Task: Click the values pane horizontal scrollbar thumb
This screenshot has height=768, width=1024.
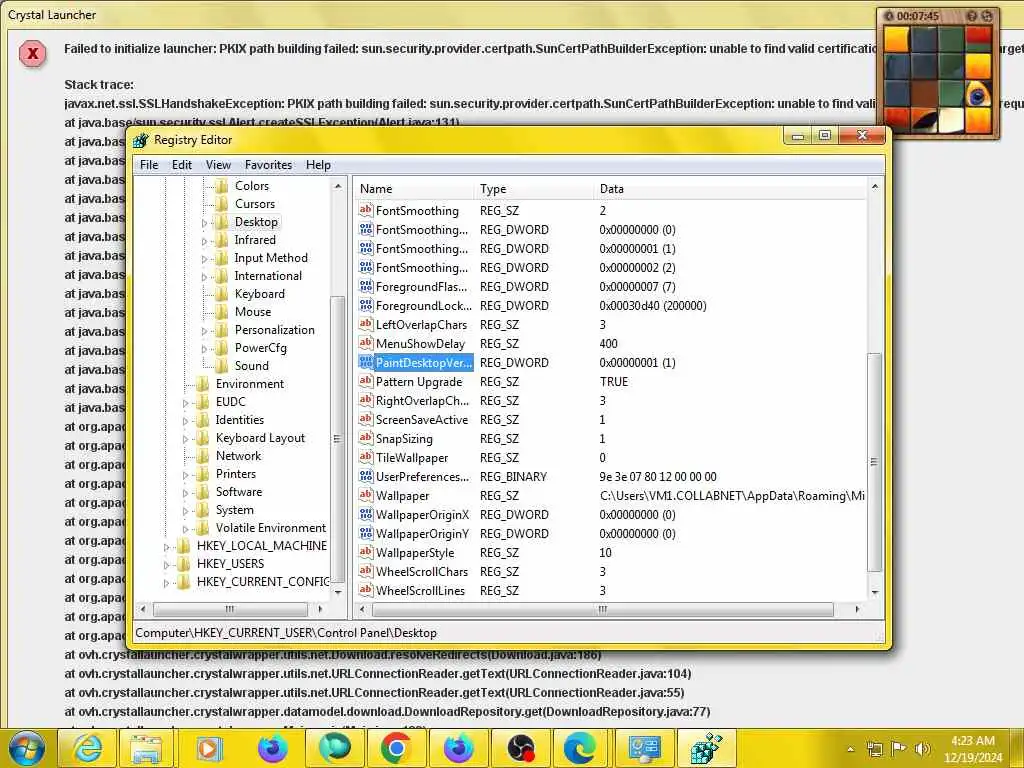Action: 603,609
